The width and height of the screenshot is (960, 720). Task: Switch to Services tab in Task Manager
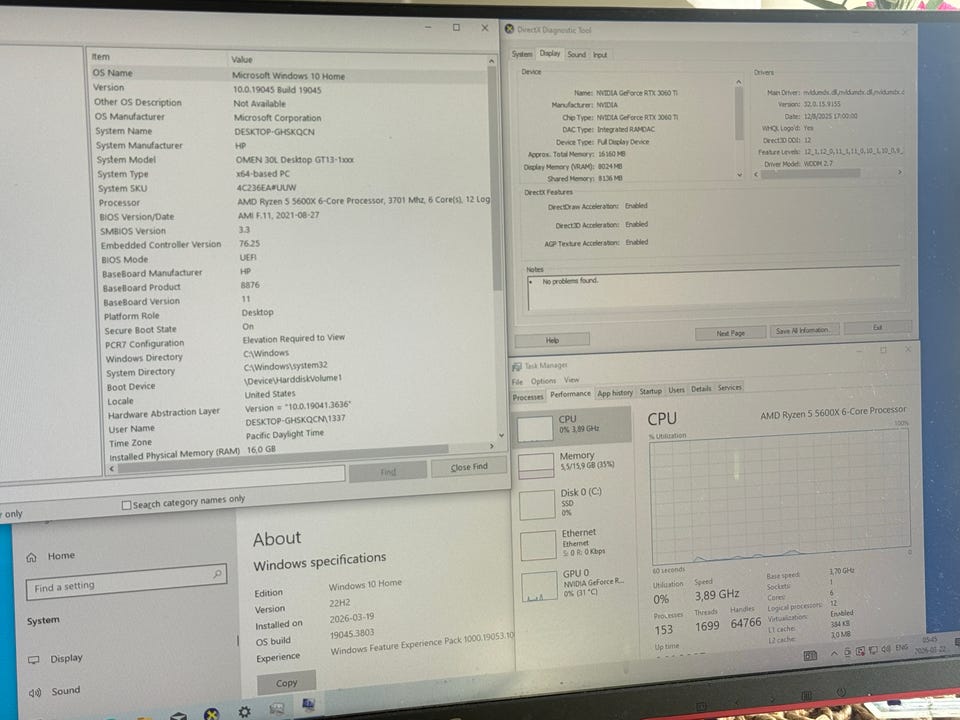point(729,388)
